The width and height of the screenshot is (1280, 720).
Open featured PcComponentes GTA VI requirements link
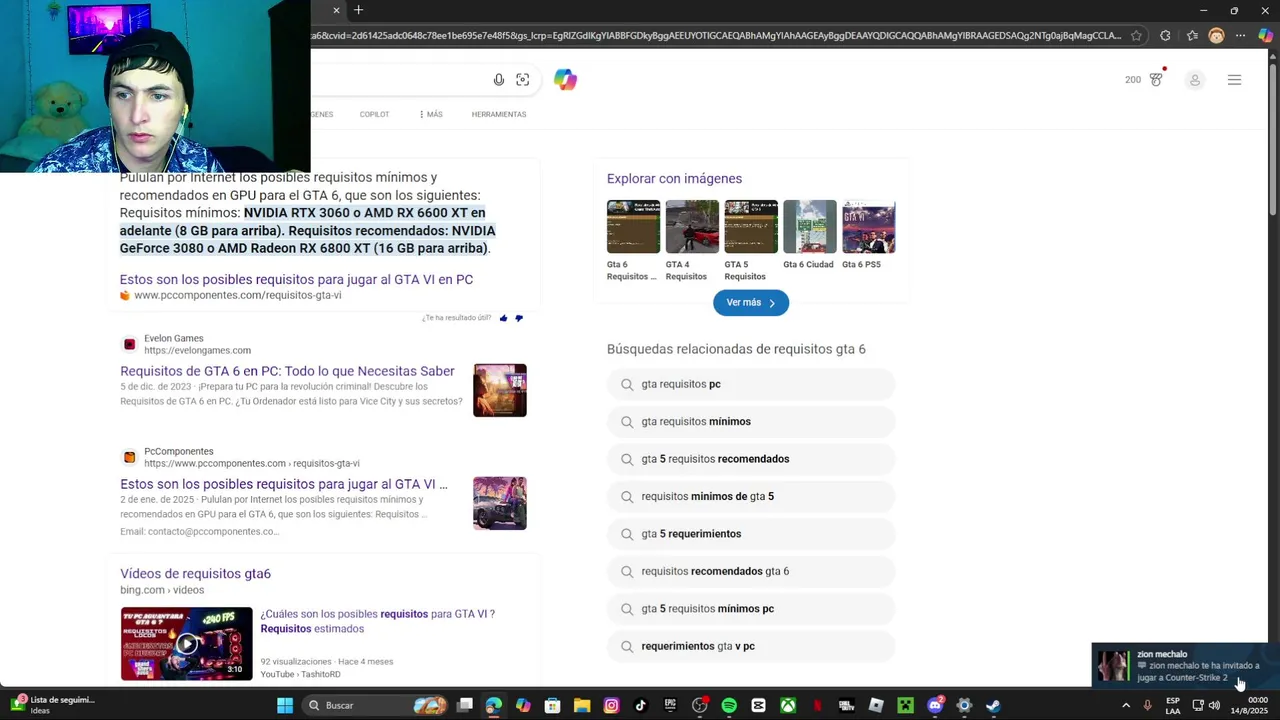(x=296, y=279)
